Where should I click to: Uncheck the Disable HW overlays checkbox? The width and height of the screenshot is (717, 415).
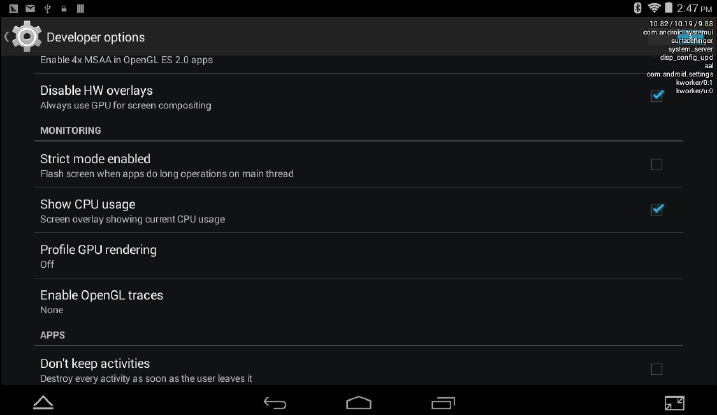point(657,96)
